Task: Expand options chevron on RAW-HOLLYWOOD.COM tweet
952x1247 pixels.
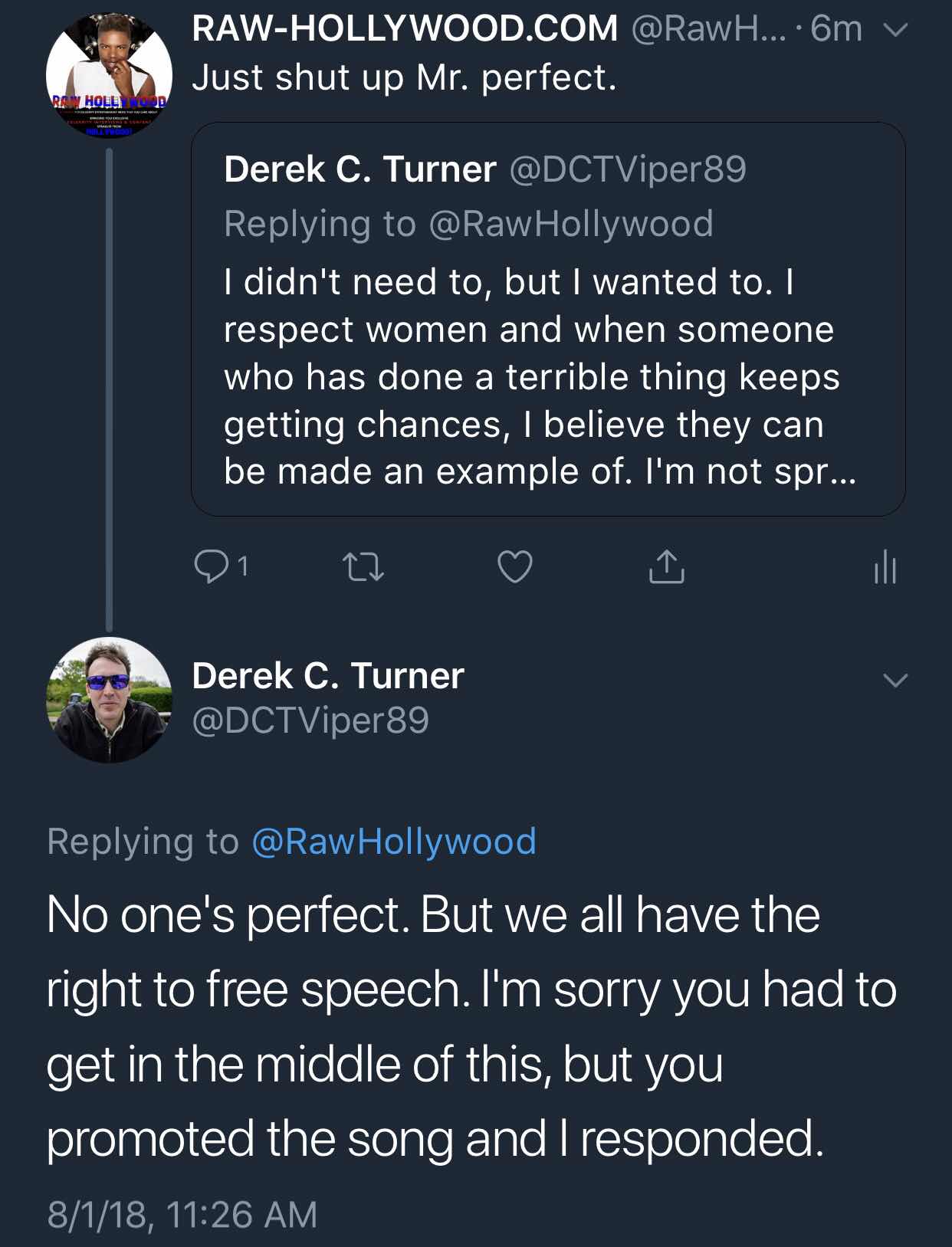Action: click(895, 31)
